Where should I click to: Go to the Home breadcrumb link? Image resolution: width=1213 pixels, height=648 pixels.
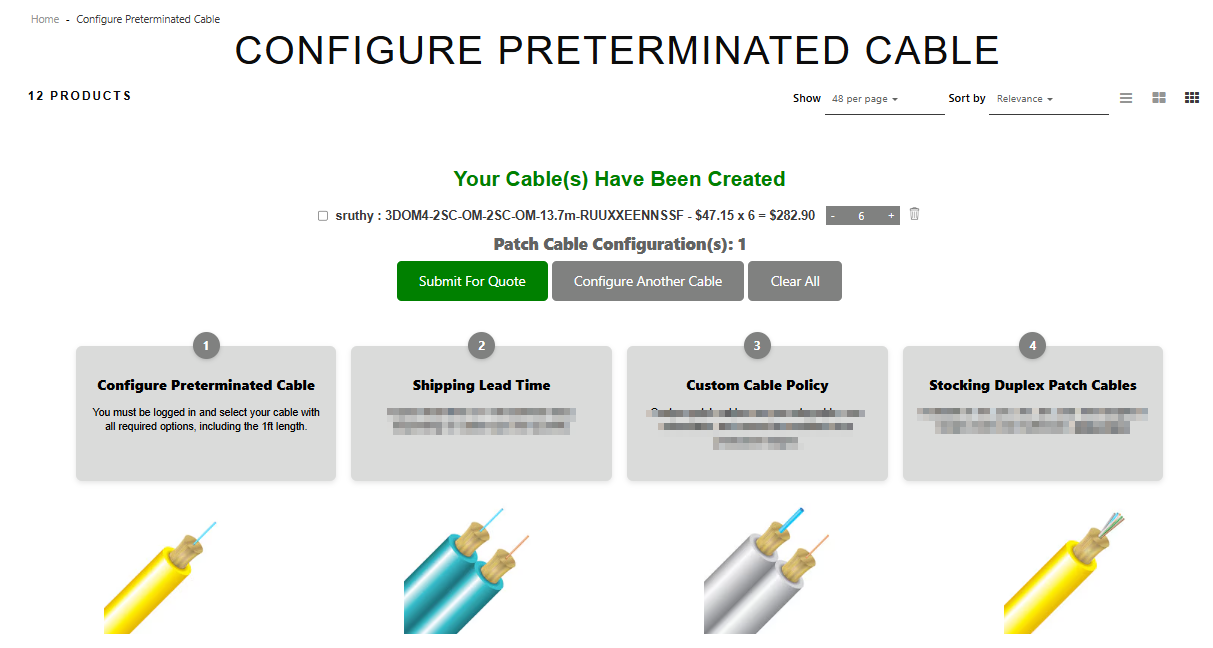point(45,19)
